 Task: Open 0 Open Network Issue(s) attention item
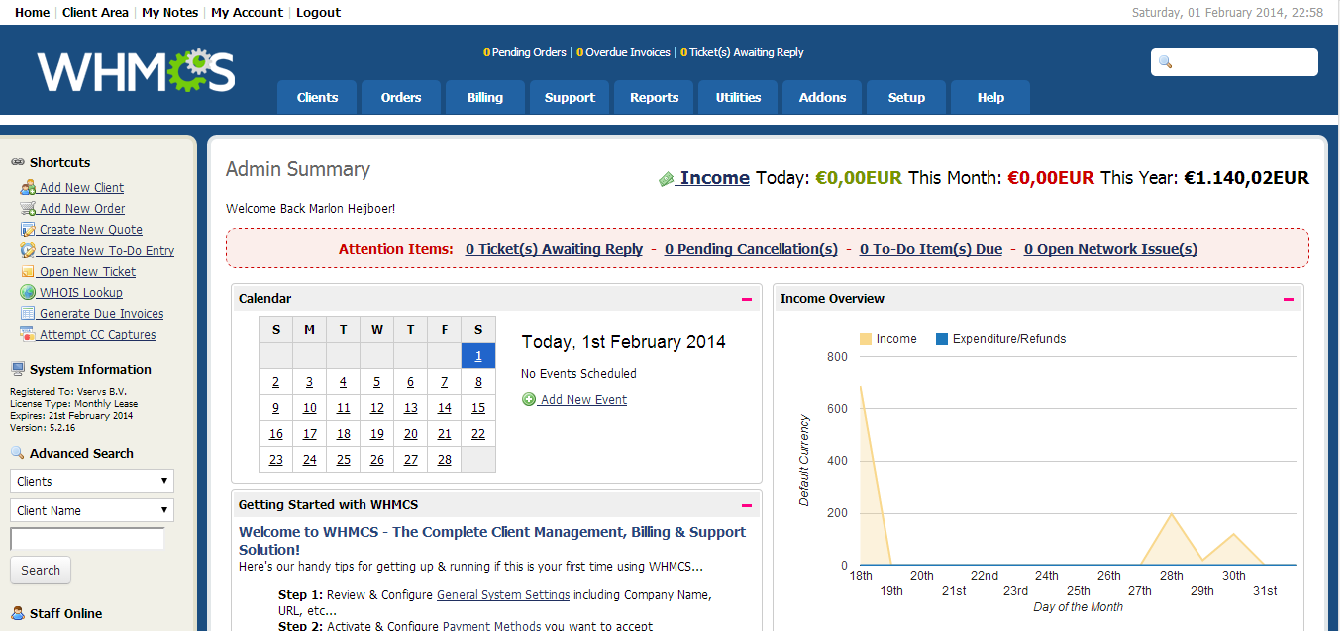pos(1111,249)
